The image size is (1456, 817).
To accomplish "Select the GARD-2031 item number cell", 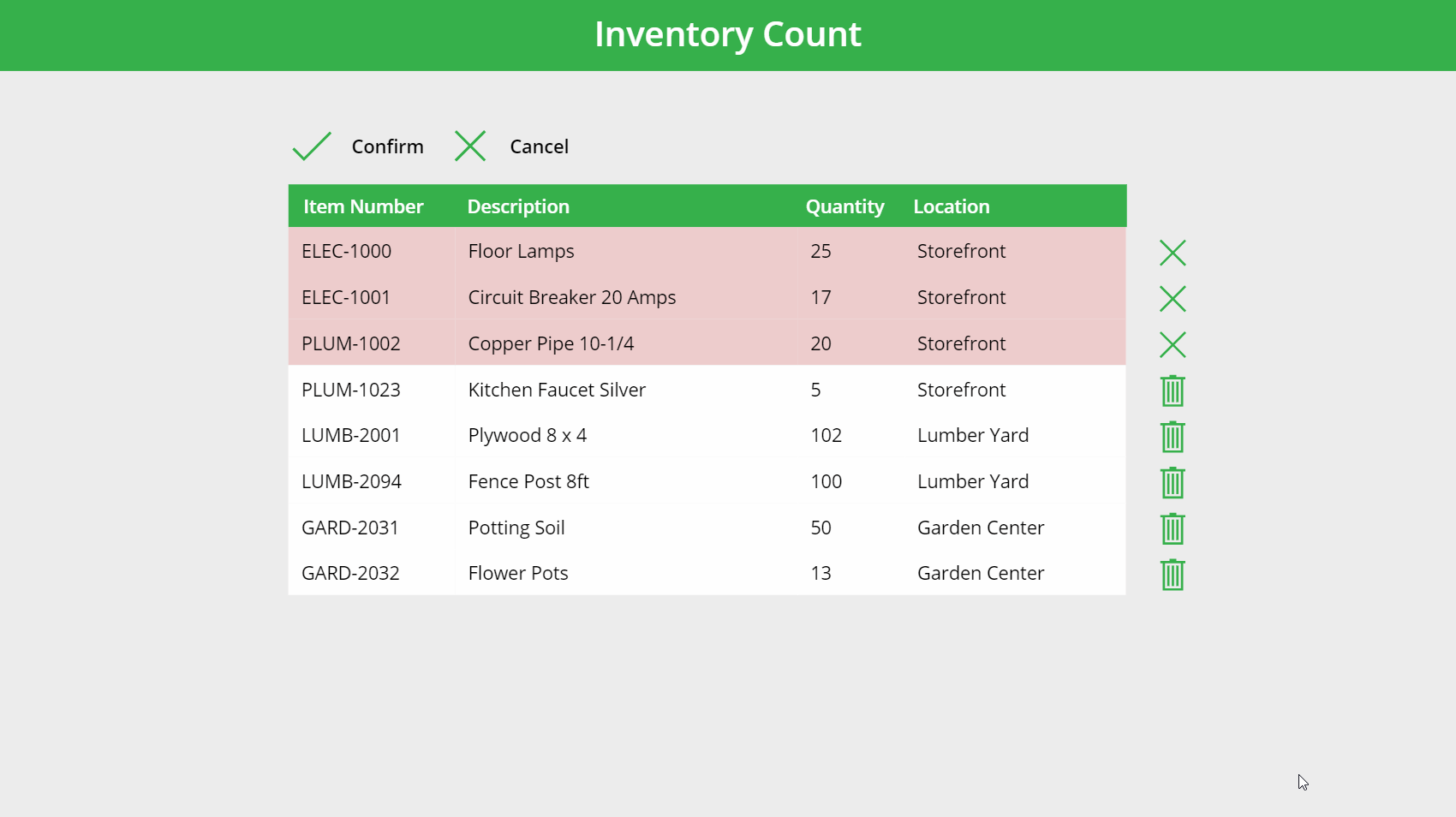I will [x=350, y=528].
